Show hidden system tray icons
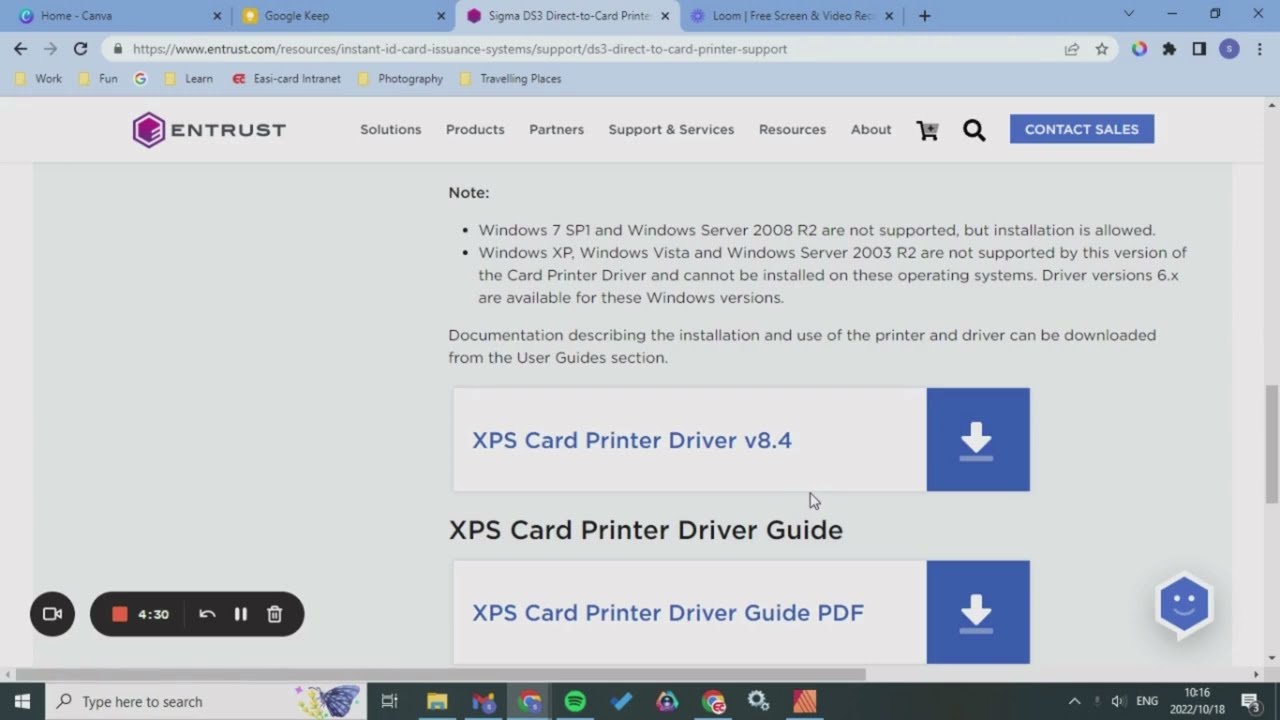The height and width of the screenshot is (720, 1280). pos(1074,701)
